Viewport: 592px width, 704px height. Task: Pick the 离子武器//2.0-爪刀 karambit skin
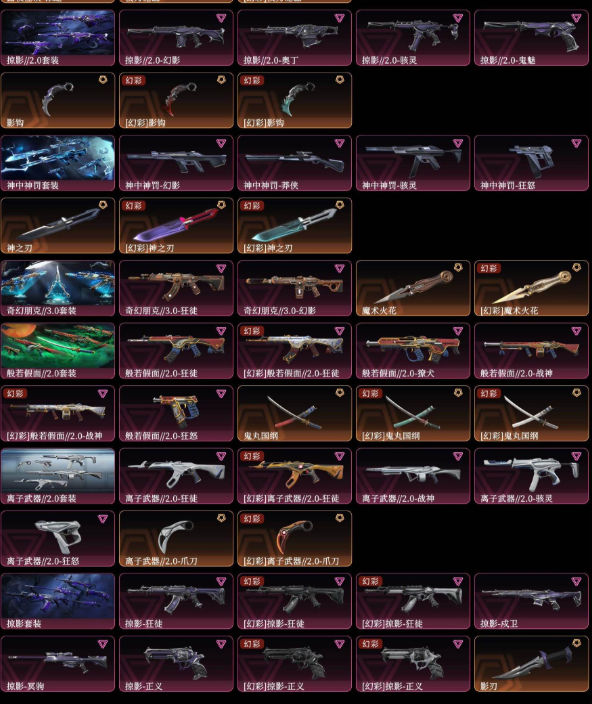point(176,539)
